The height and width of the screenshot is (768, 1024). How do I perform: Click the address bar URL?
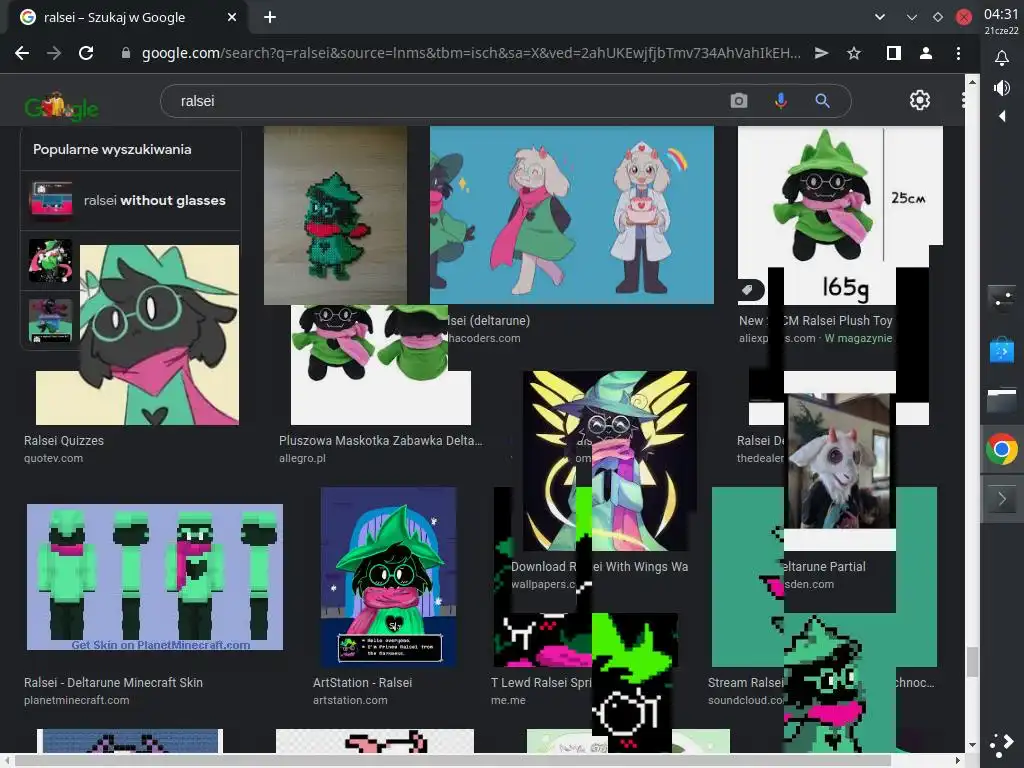tap(470, 54)
